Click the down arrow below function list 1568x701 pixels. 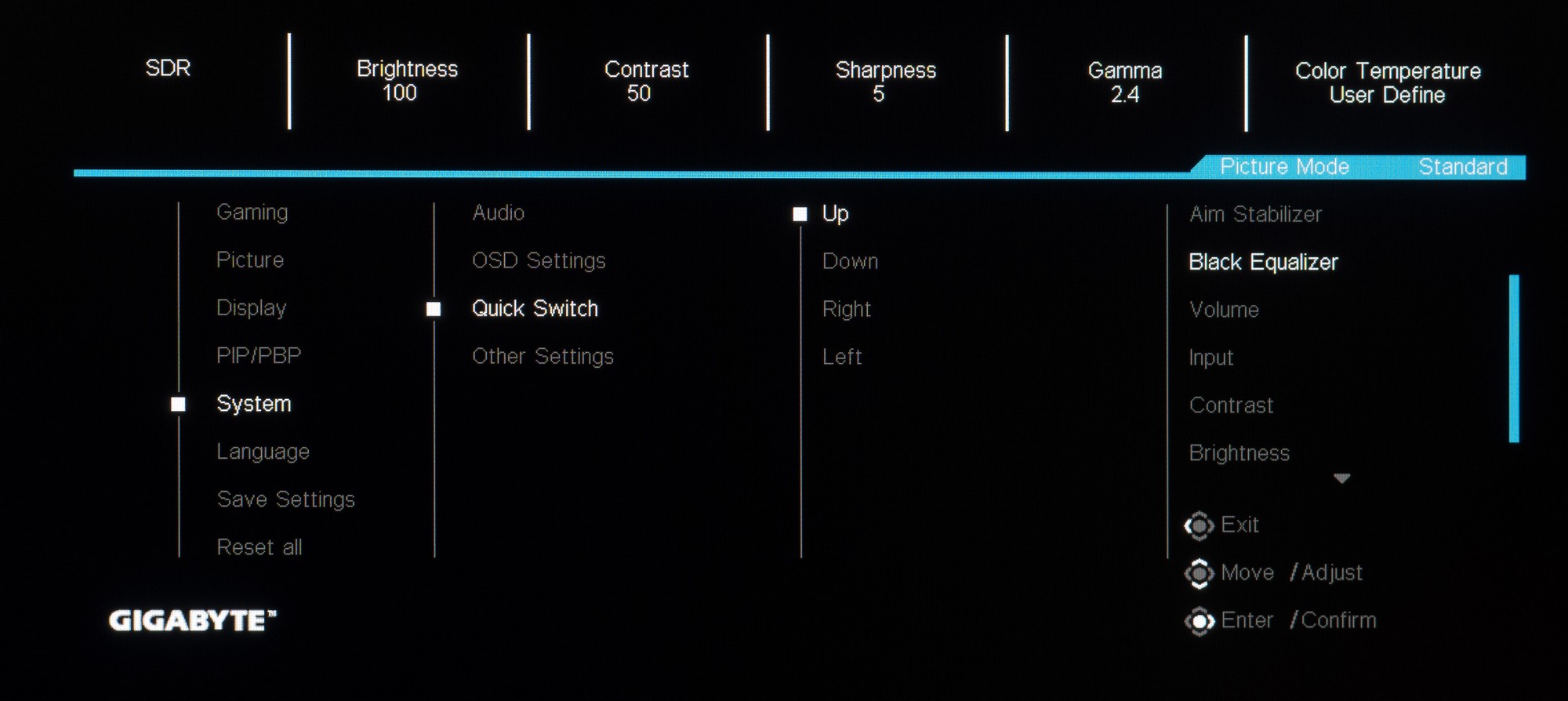point(1341,478)
